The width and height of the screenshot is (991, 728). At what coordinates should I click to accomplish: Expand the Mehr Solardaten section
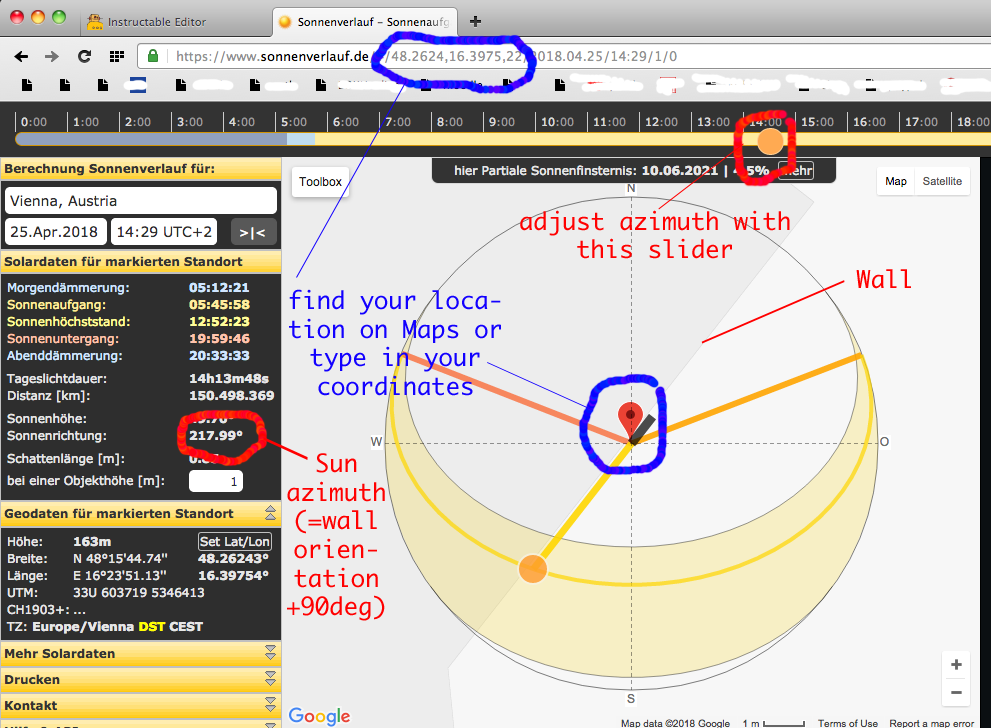(x=140, y=653)
